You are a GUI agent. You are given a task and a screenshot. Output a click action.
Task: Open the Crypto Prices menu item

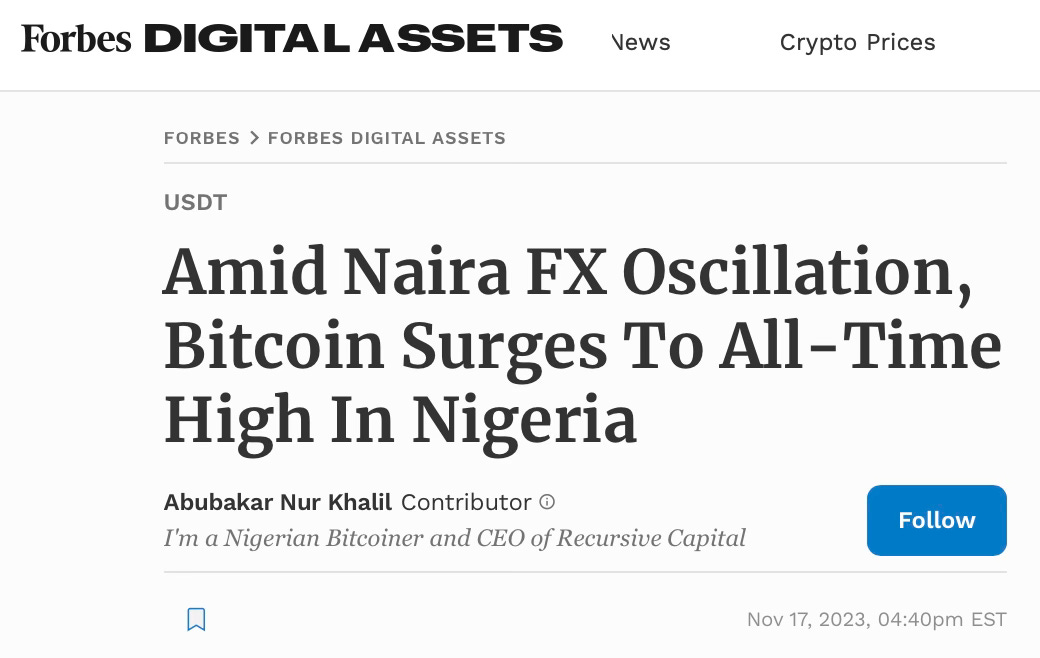click(x=857, y=42)
